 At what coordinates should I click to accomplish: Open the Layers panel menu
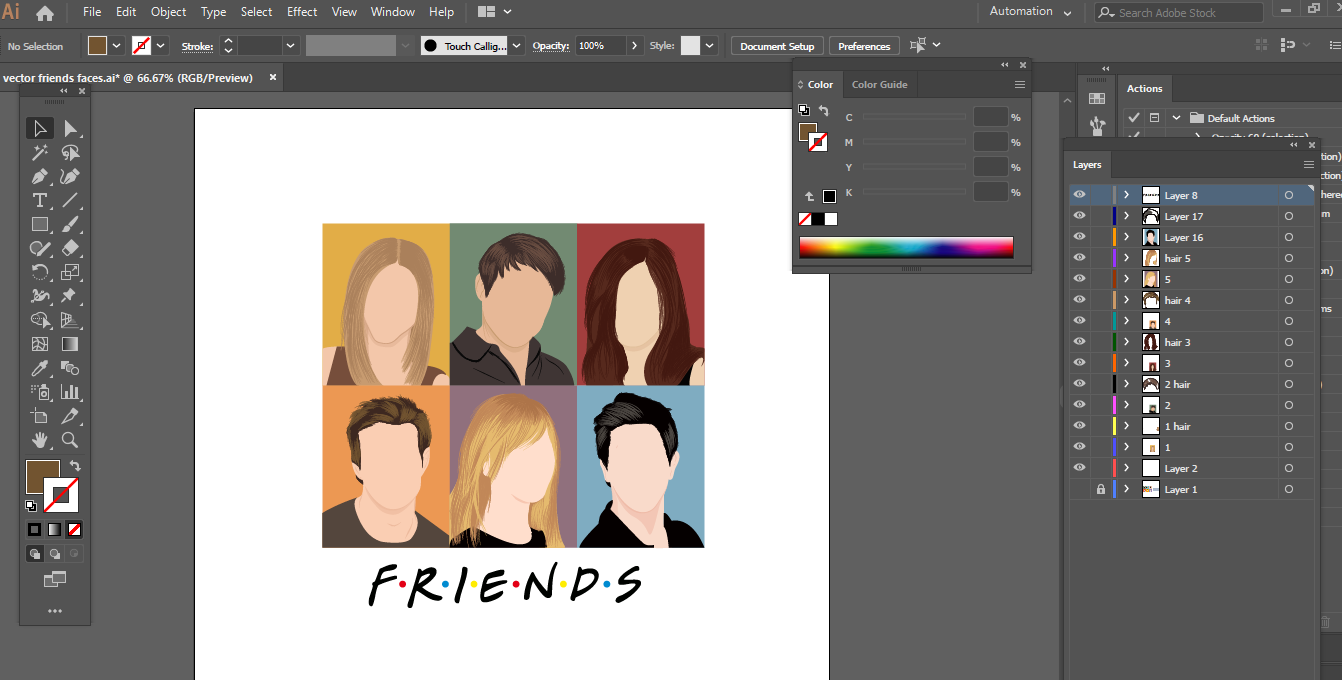click(x=1309, y=165)
